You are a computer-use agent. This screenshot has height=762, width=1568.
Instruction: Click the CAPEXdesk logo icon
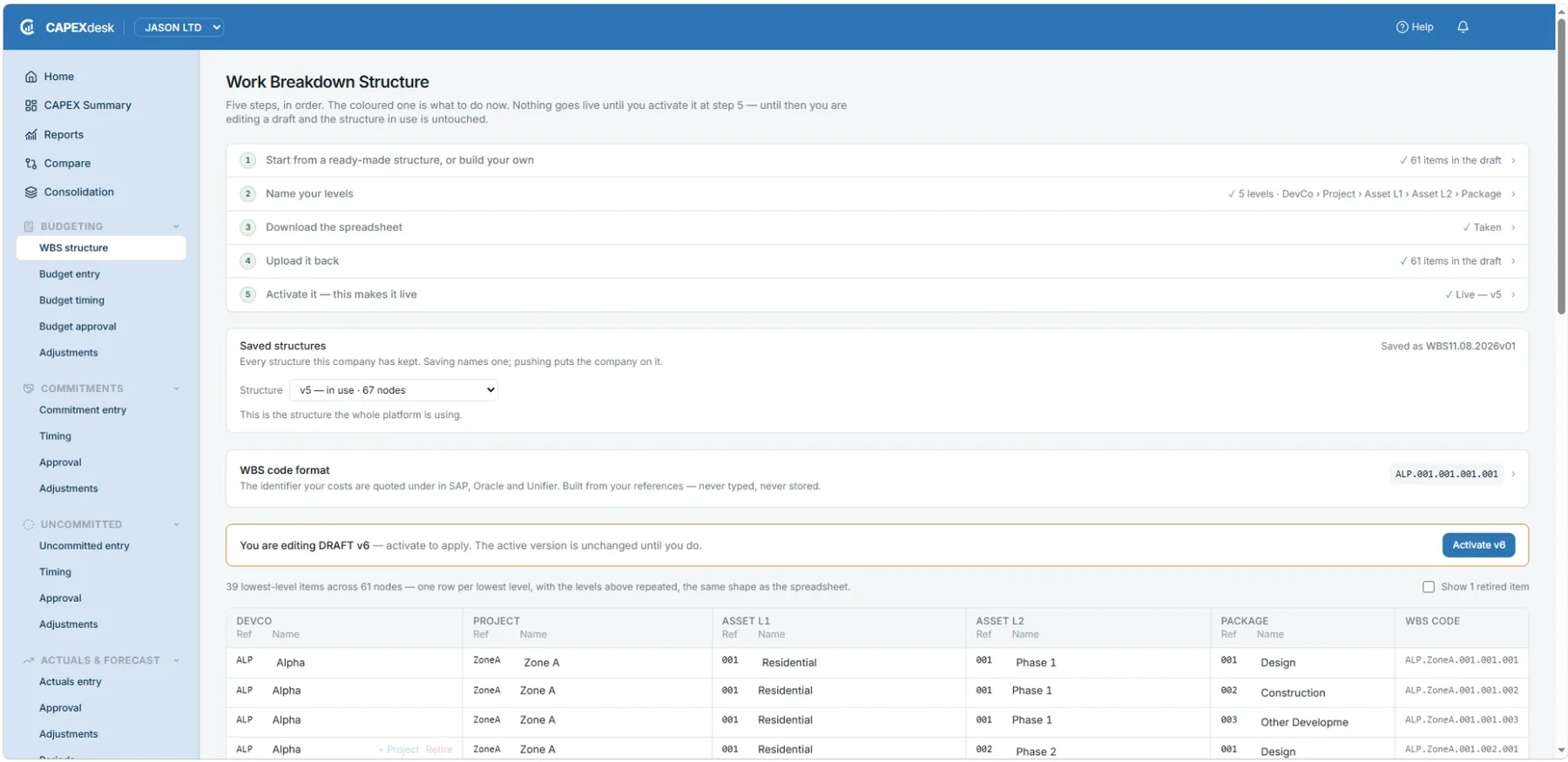pyautogui.click(x=28, y=27)
